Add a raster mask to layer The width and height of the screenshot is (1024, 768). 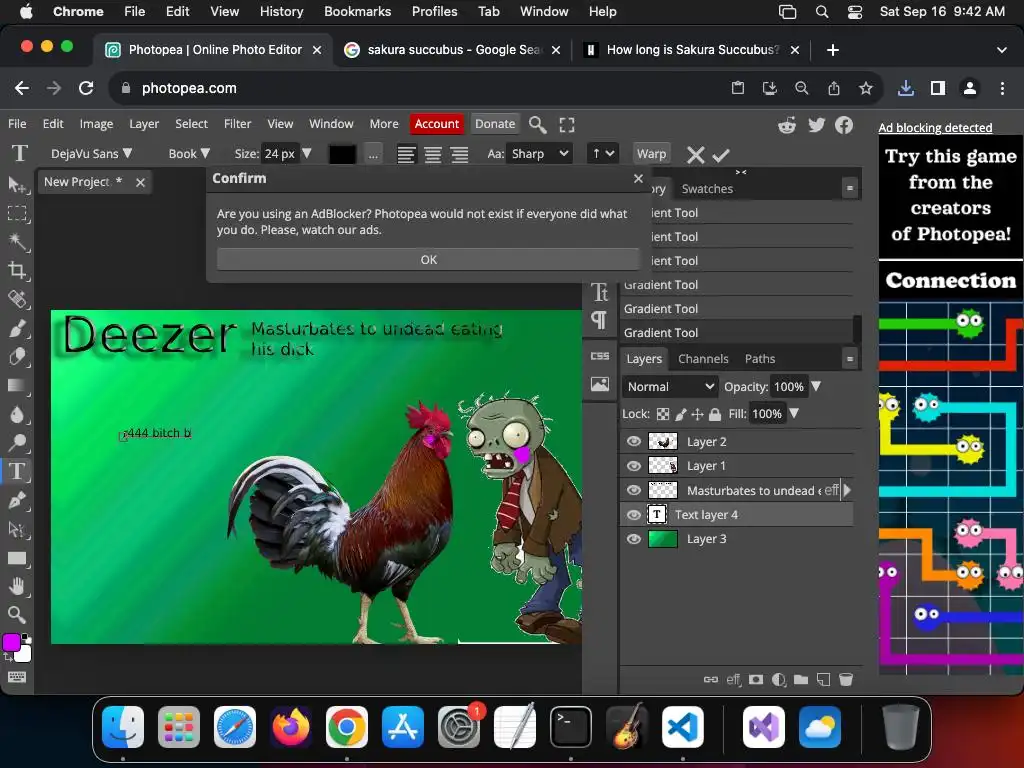click(756, 680)
